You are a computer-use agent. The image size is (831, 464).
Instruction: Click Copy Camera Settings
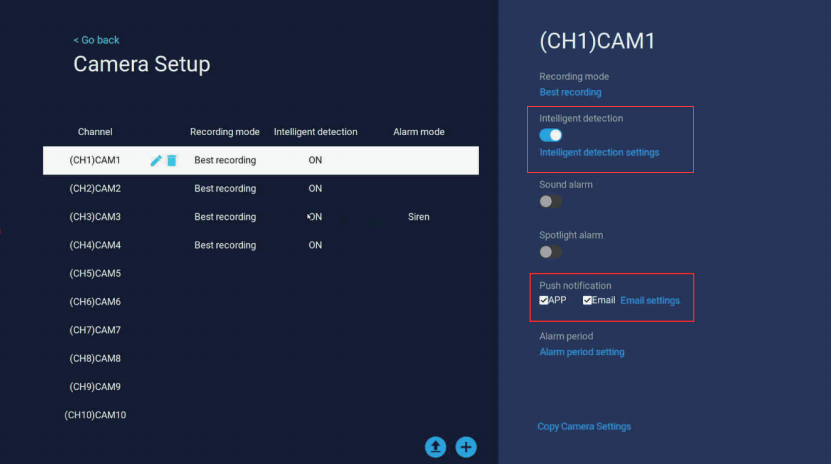tap(584, 427)
